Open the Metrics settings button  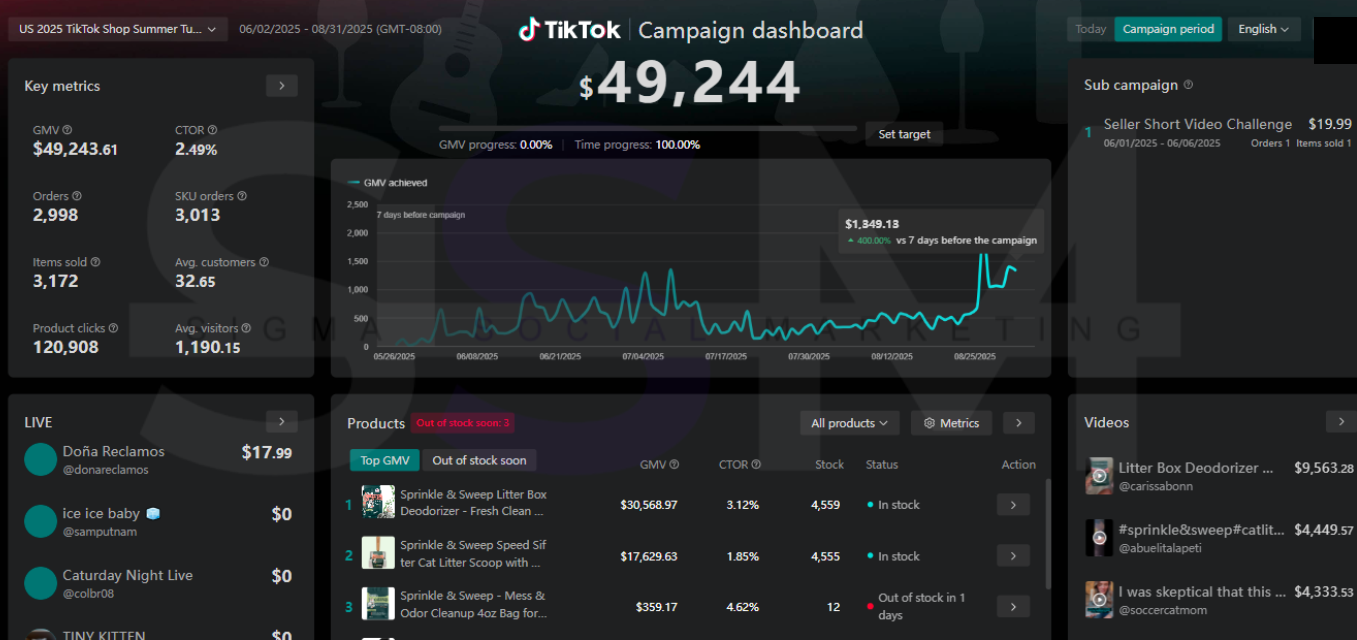[952, 423]
